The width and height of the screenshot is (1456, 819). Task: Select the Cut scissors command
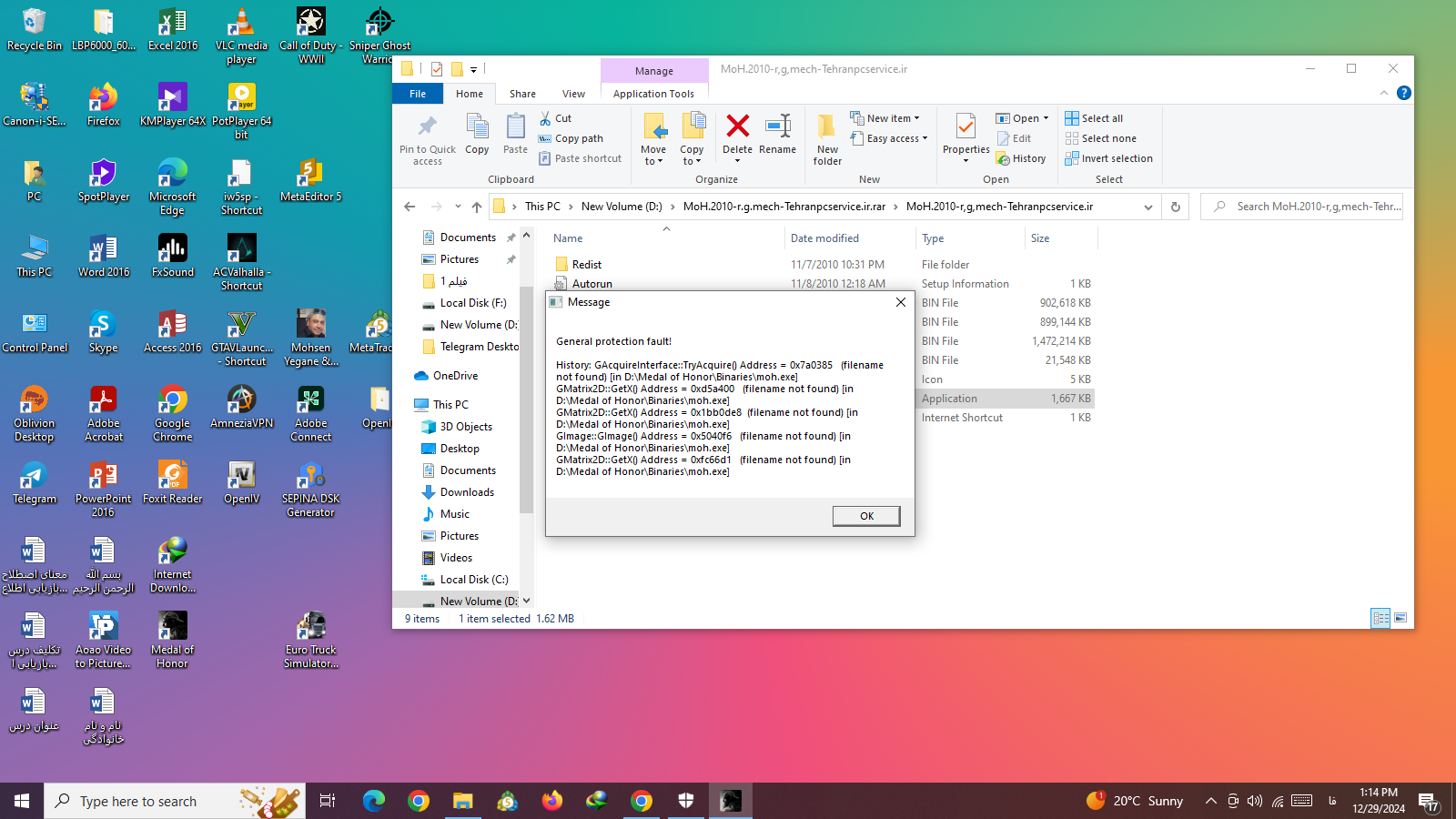[x=555, y=118]
